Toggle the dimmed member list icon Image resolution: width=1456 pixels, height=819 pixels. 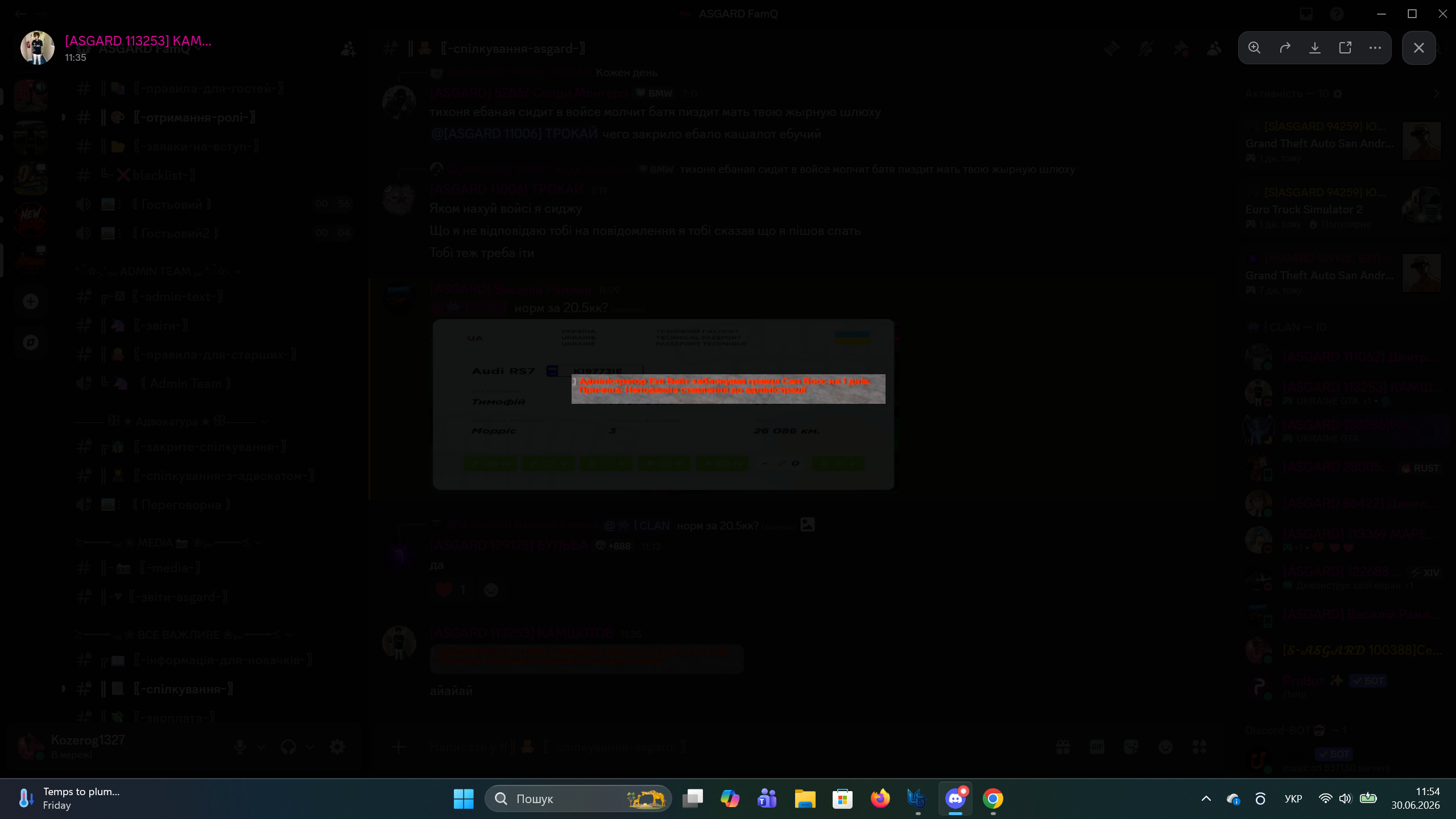(1214, 49)
